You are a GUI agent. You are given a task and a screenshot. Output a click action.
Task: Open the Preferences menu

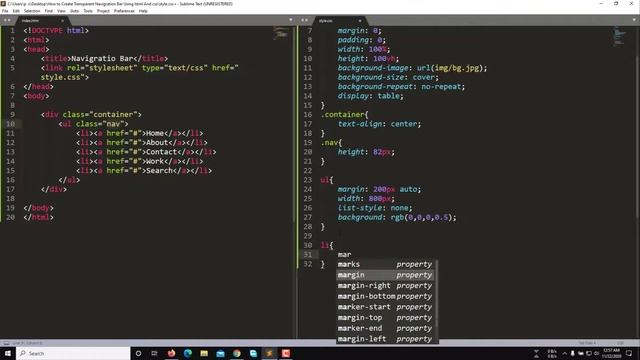[x=124, y=11]
